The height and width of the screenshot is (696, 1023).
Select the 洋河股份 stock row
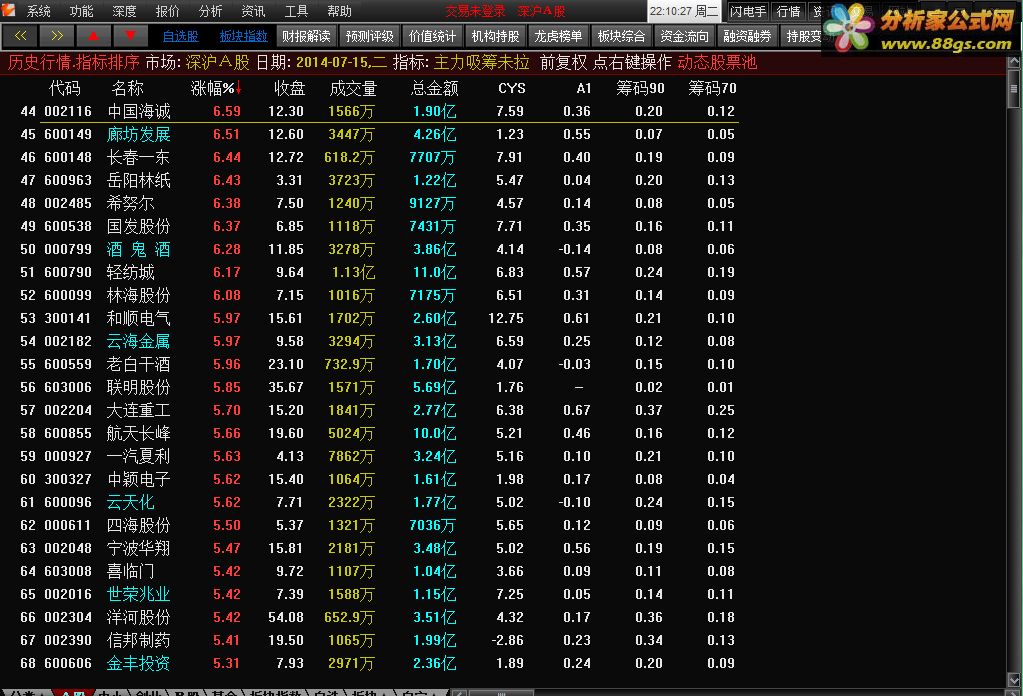(378, 617)
